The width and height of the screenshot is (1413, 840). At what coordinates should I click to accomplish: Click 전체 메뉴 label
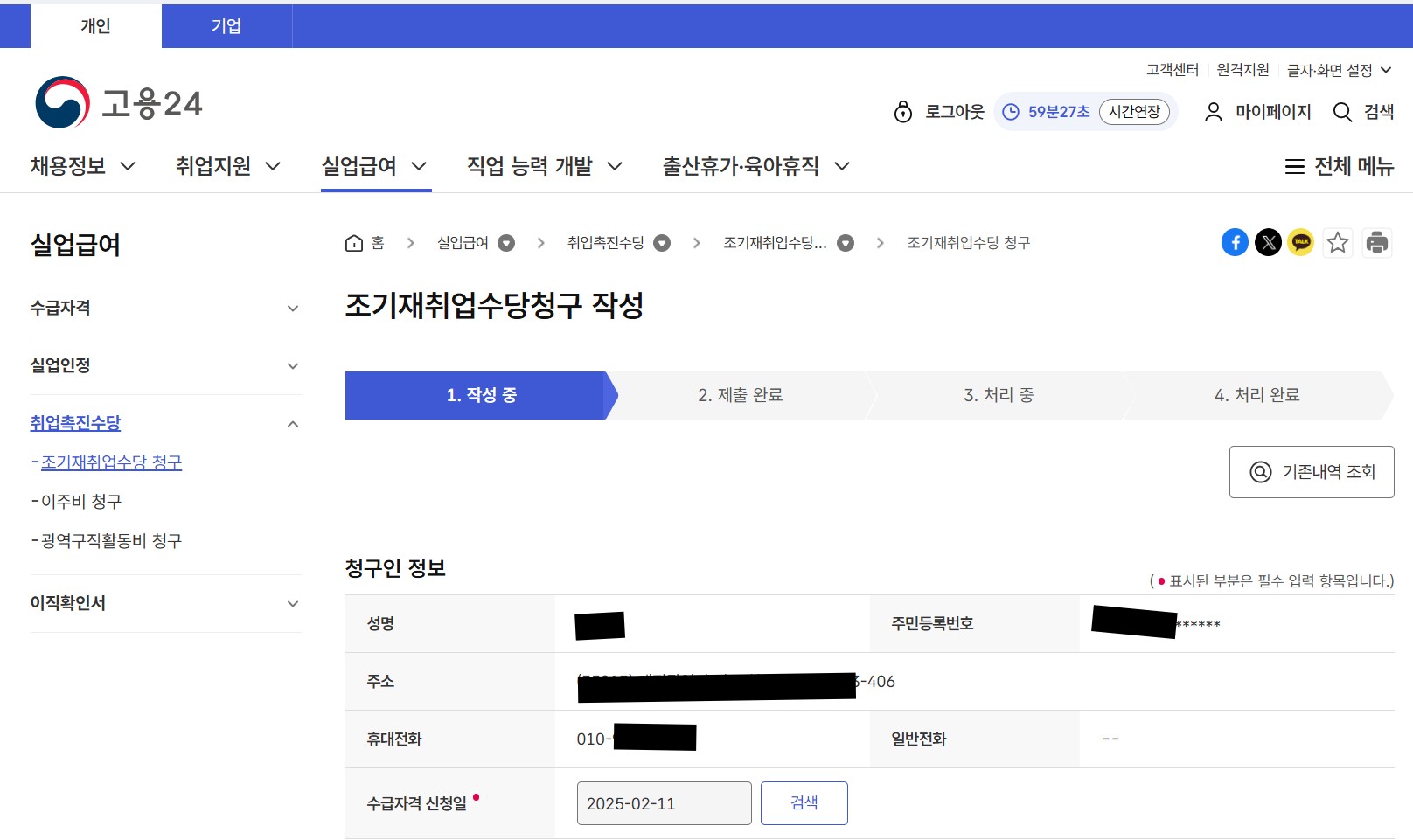tap(1354, 166)
